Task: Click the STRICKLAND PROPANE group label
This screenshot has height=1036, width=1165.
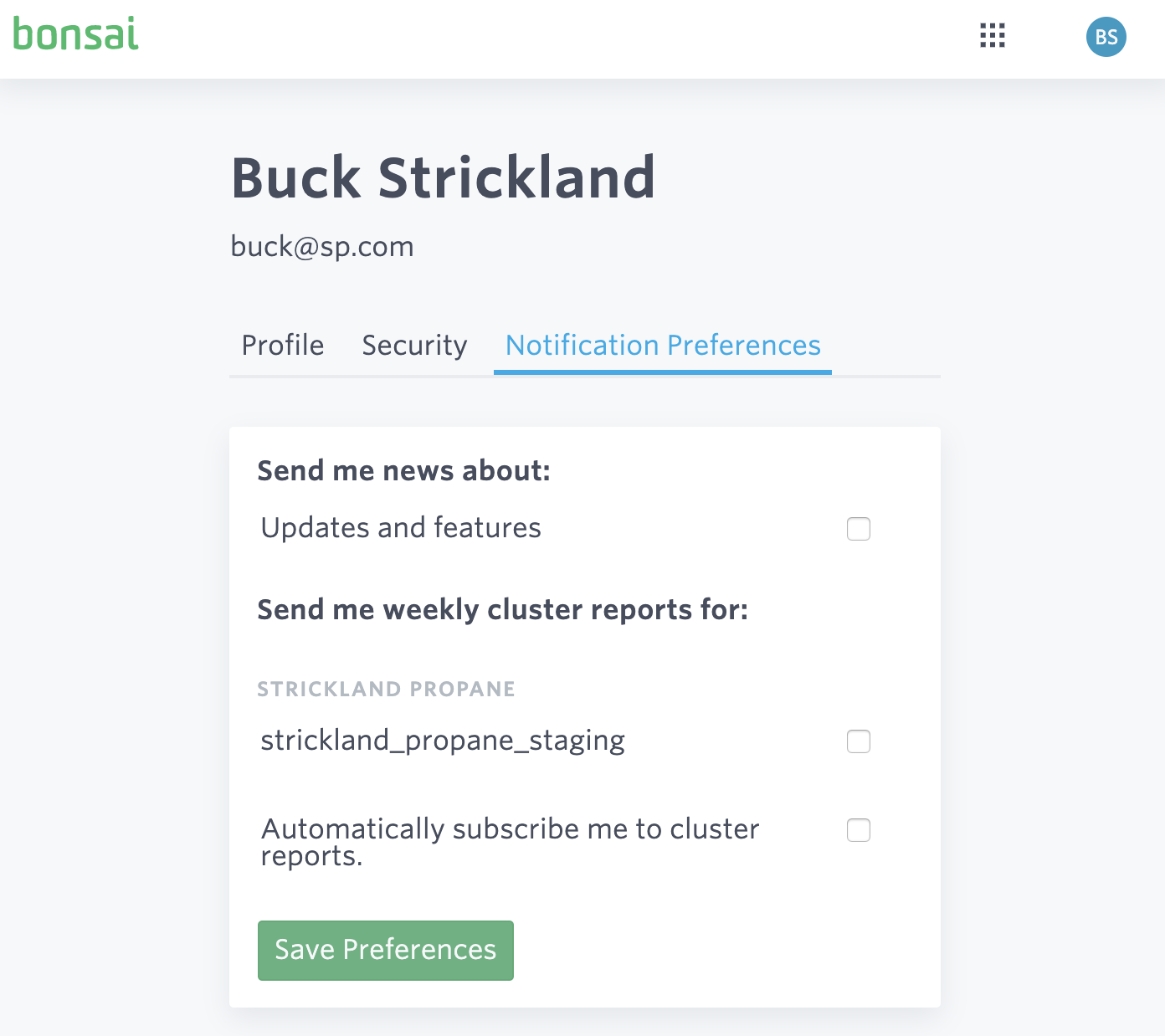Action: coord(386,690)
